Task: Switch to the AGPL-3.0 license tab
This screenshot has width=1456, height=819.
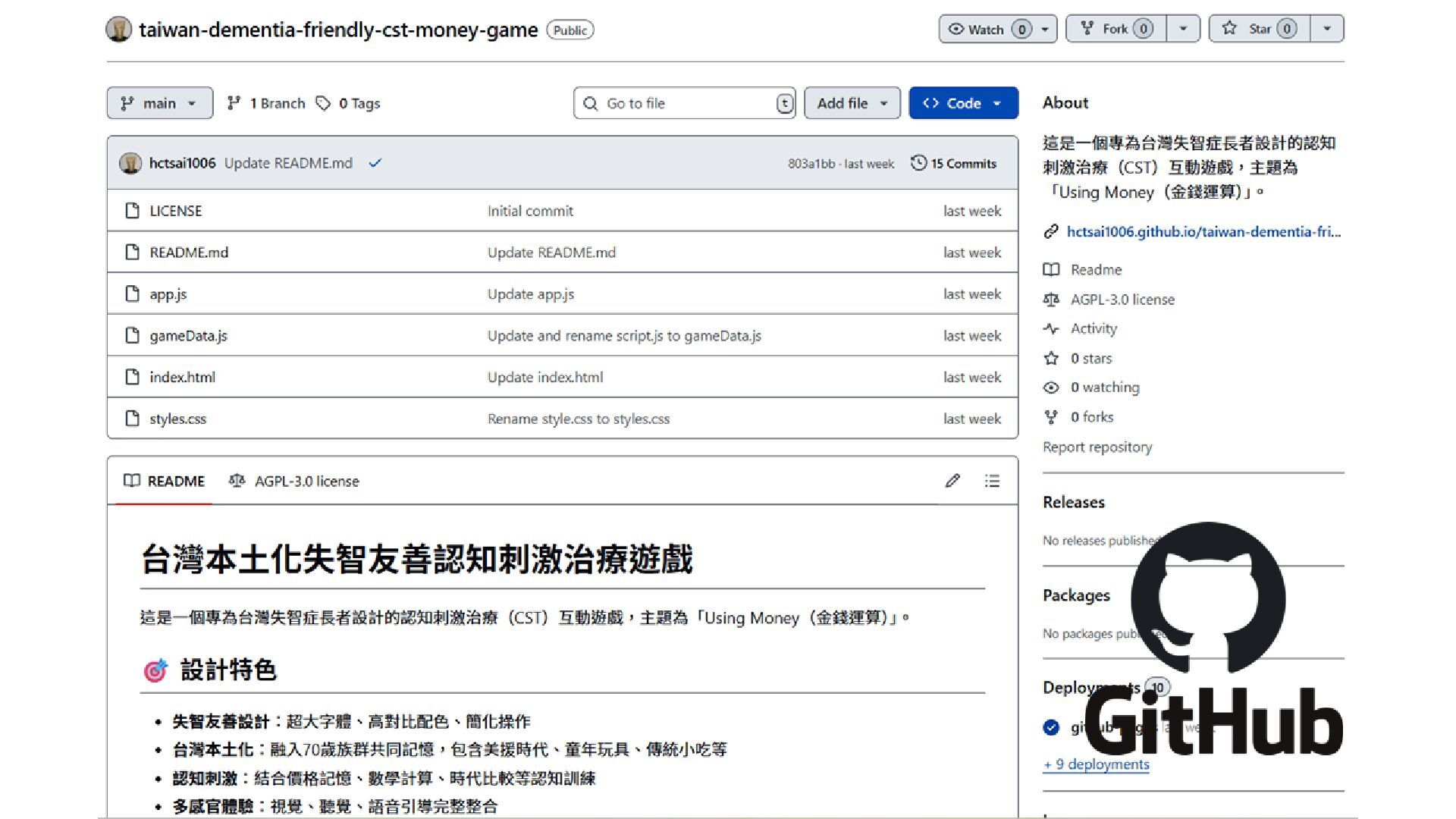Action: tap(294, 481)
